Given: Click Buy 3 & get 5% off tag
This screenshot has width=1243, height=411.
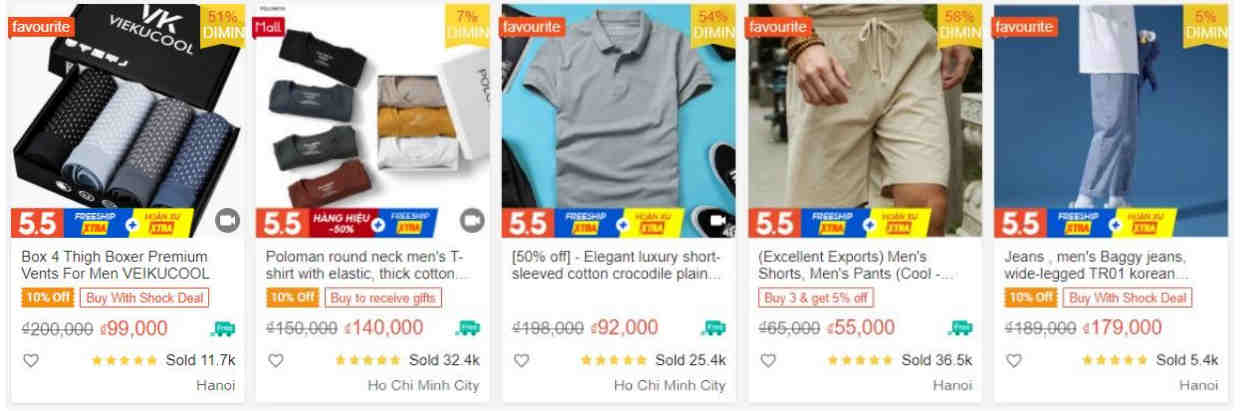Looking at the screenshot, I should pos(816,298).
